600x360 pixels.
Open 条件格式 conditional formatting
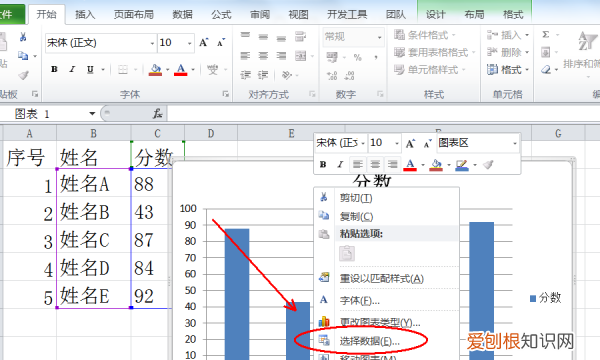click(425, 35)
